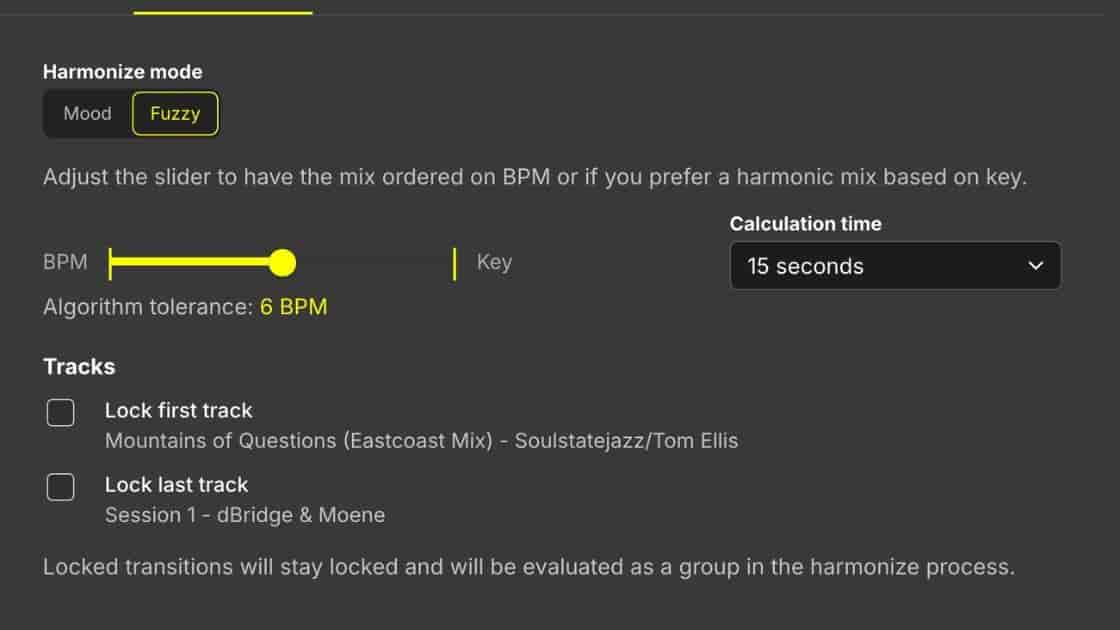Click the Key end of the slider
Viewport: 1120px width, 630px height.
pos(453,263)
